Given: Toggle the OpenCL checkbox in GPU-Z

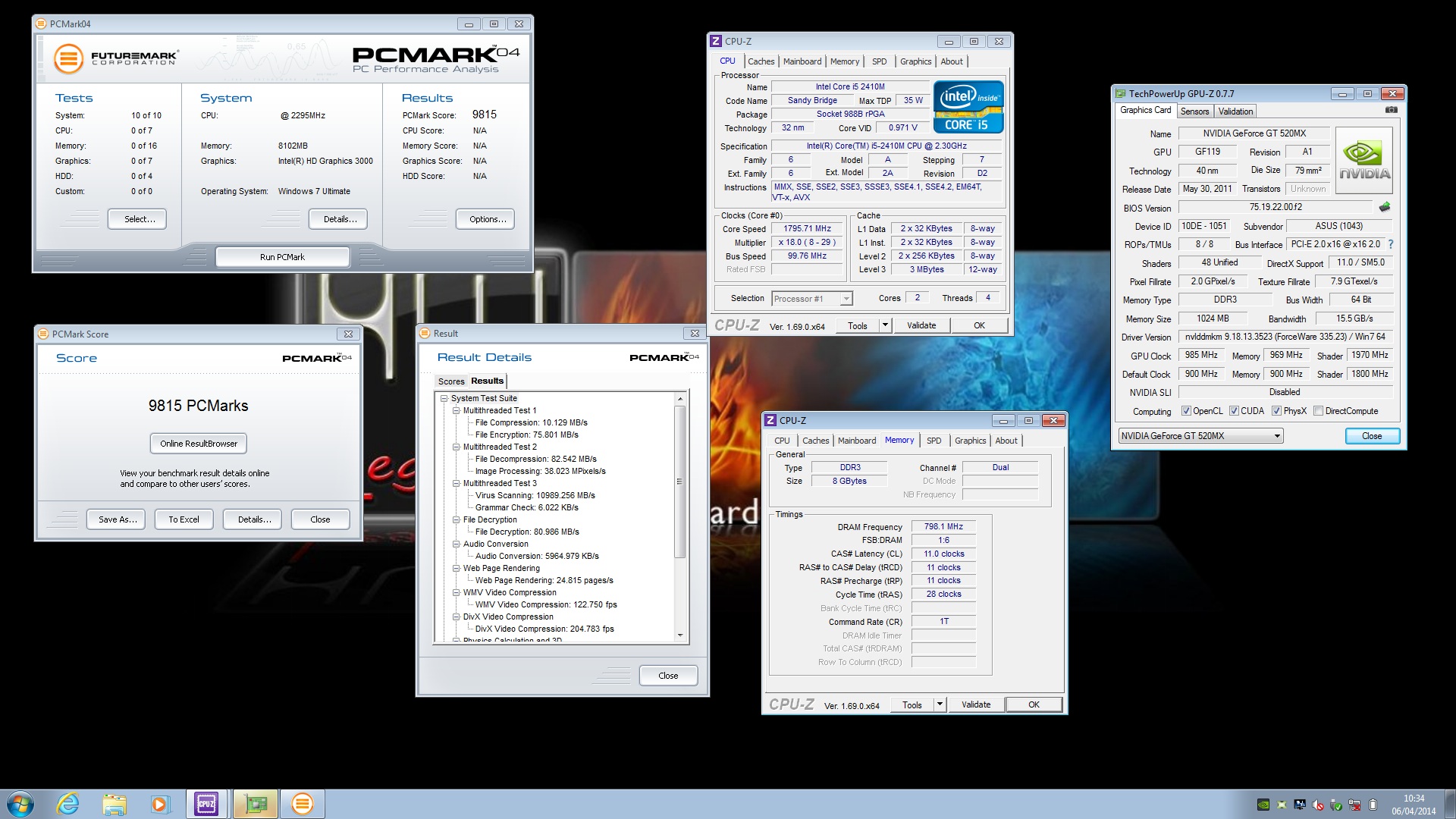Looking at the screenshot, I should tap(1186, 411).
